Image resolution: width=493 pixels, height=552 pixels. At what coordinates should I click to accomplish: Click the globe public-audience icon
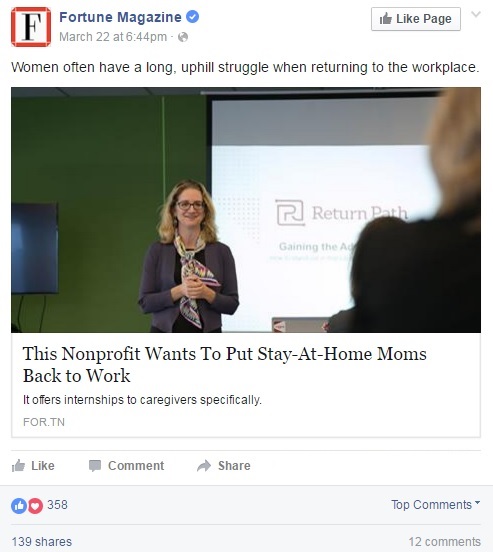pyautogui.click(x=183, y=37)
